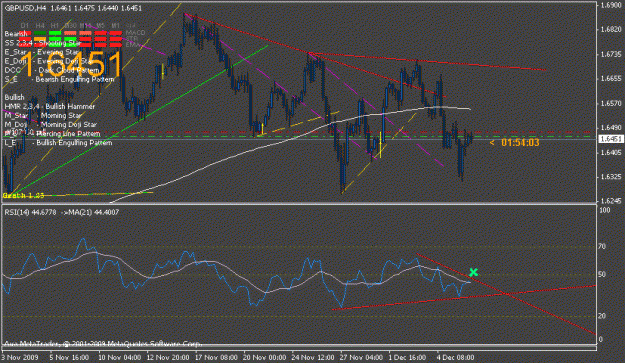Select the MACD indicator row label
625x363 pixels.
[136, 33]
